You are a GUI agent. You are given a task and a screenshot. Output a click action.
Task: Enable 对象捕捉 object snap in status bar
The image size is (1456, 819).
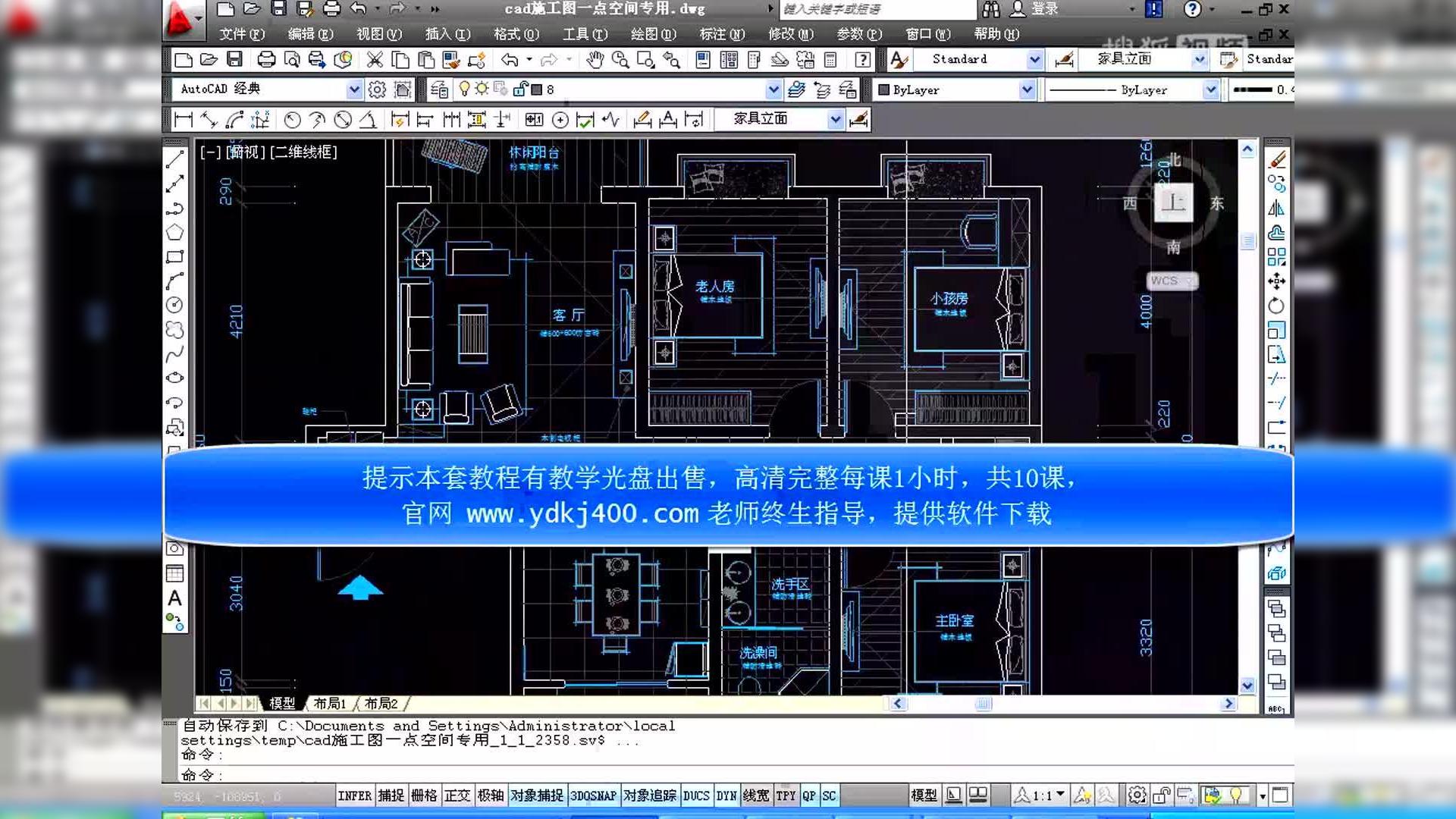click(x=538, y=795)
